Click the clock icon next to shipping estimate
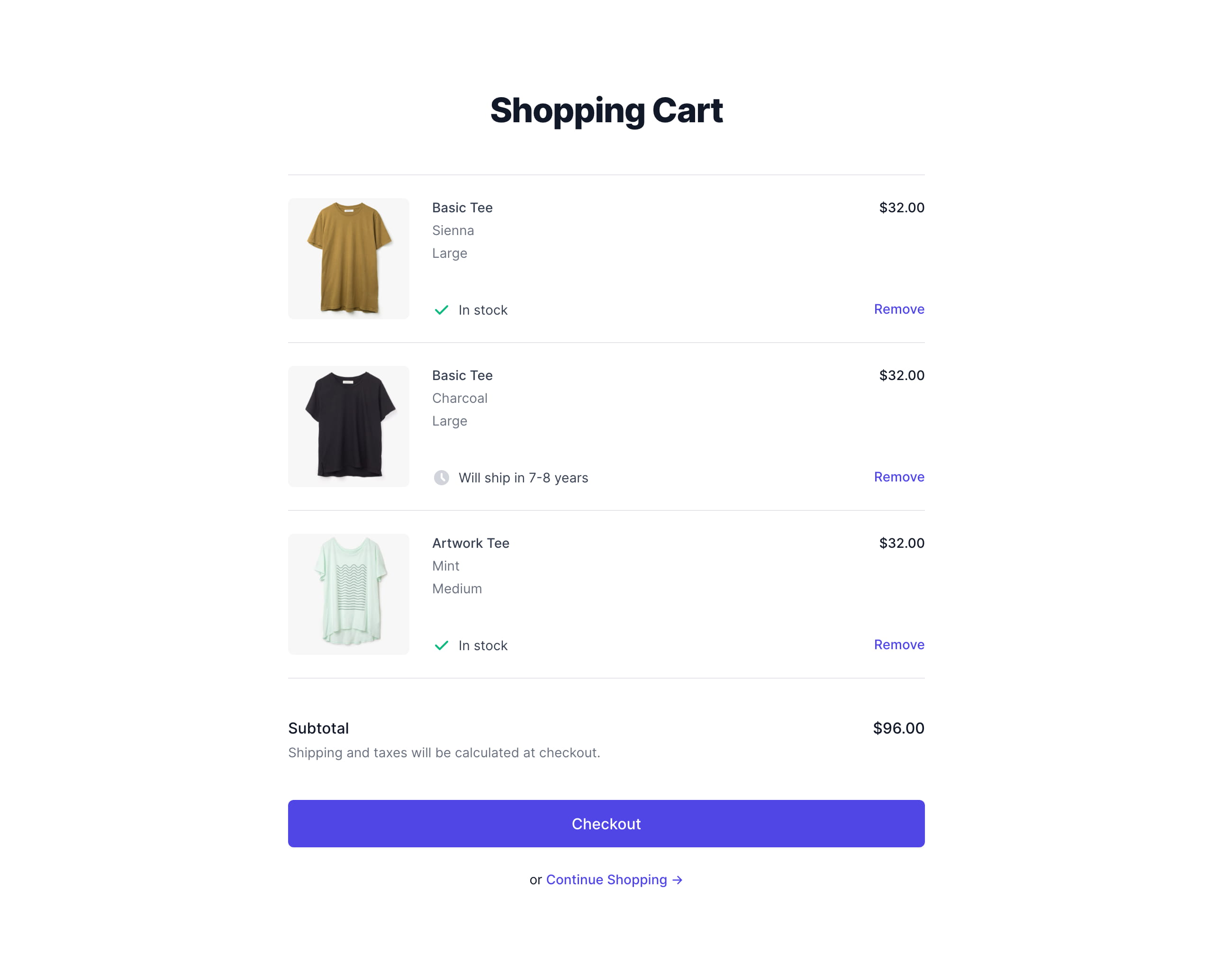Viewport: 1213px width, 980px height. tap(442, 478)
